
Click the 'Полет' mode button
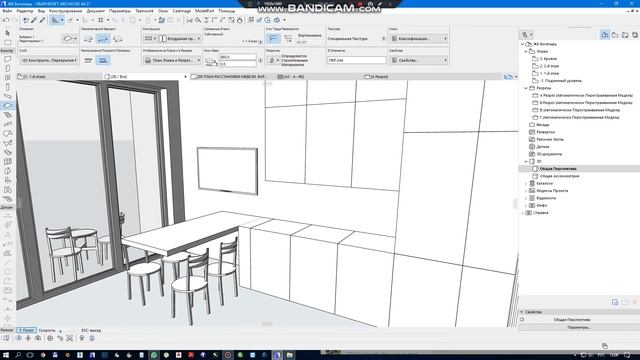pos(27,330)
